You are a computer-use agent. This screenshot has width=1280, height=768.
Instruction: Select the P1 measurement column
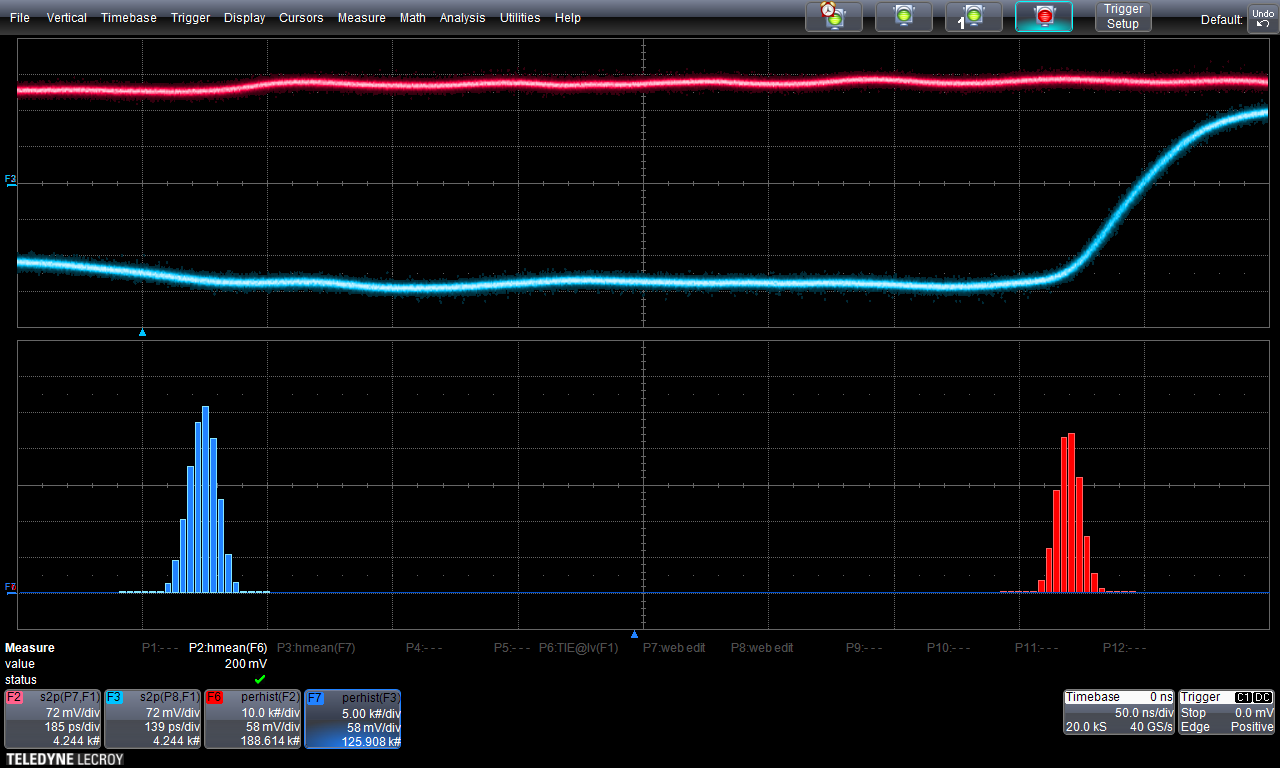click(x=160, y=648)
